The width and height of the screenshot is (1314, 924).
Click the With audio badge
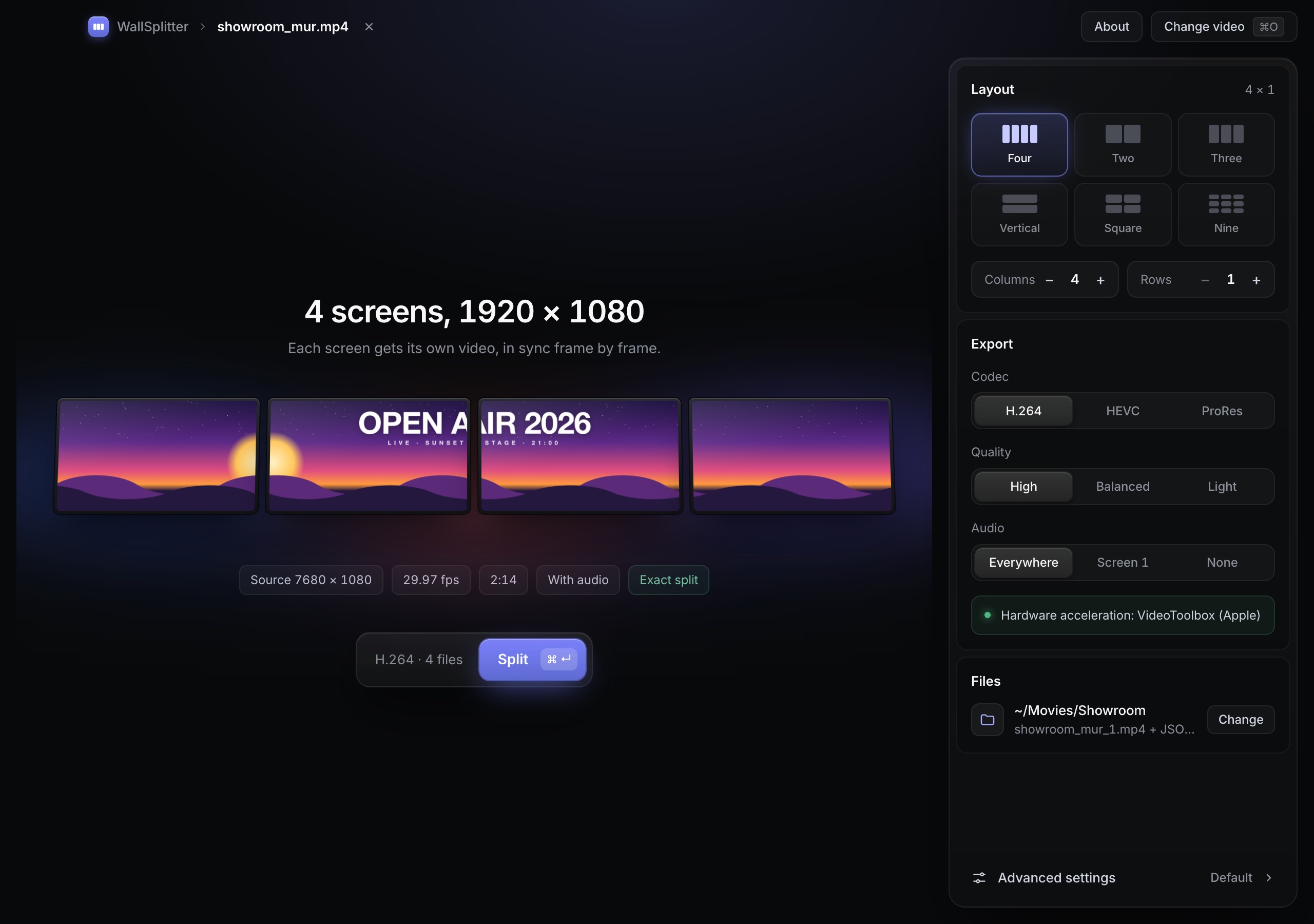578,580
